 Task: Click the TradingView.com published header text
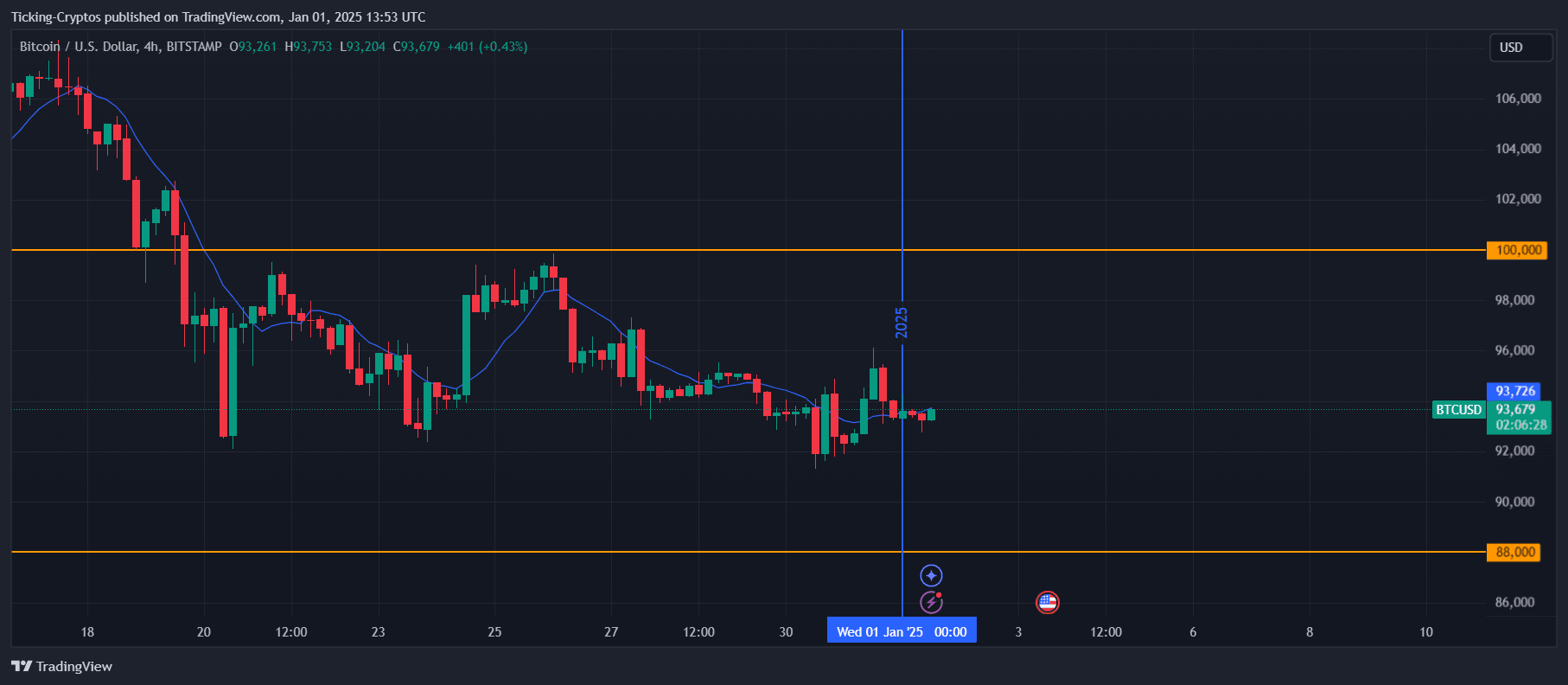pyautogui.click(x=218, y=17)
